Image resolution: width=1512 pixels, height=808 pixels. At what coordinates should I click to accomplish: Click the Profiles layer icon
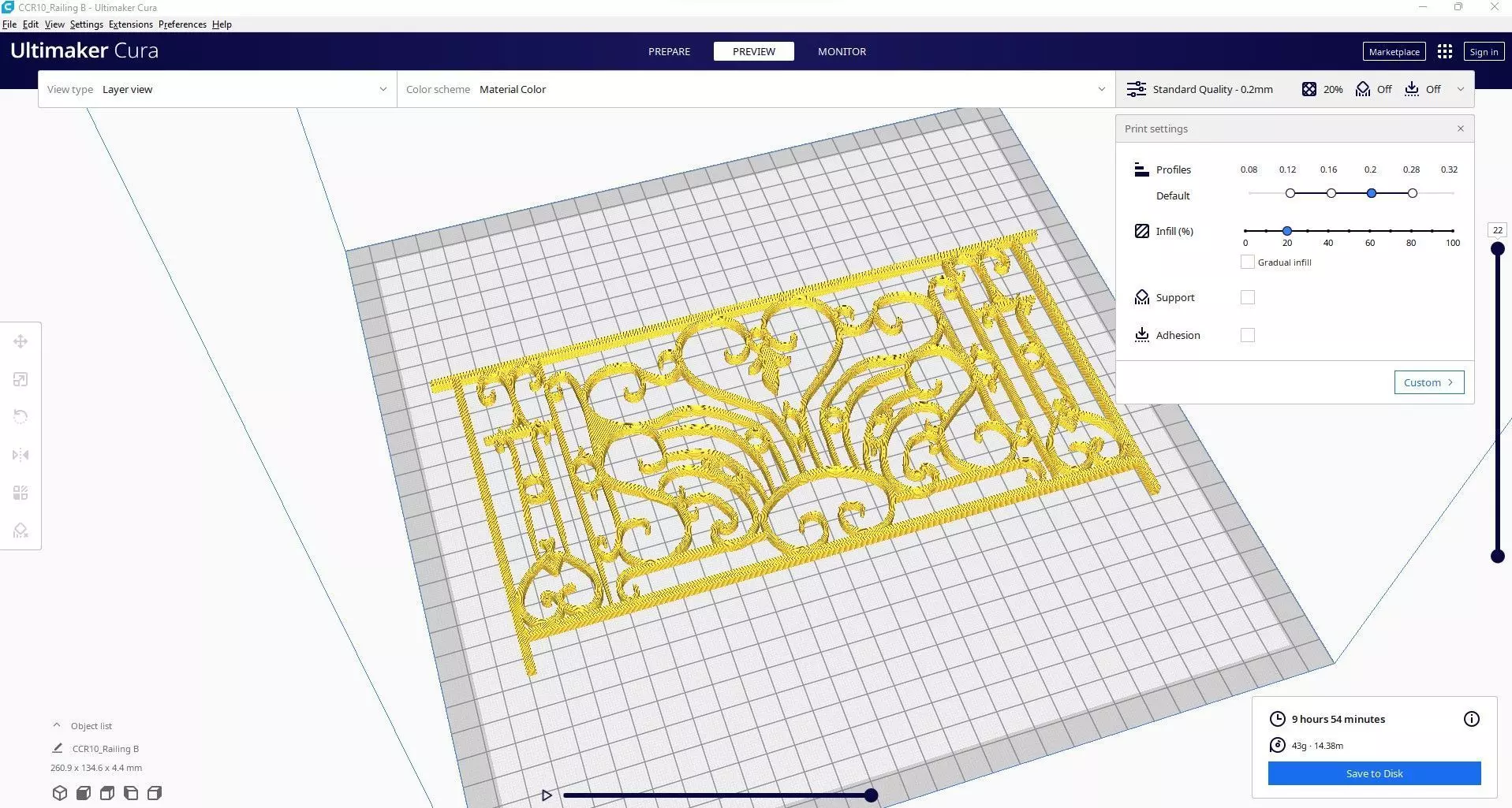point(1141,169)
